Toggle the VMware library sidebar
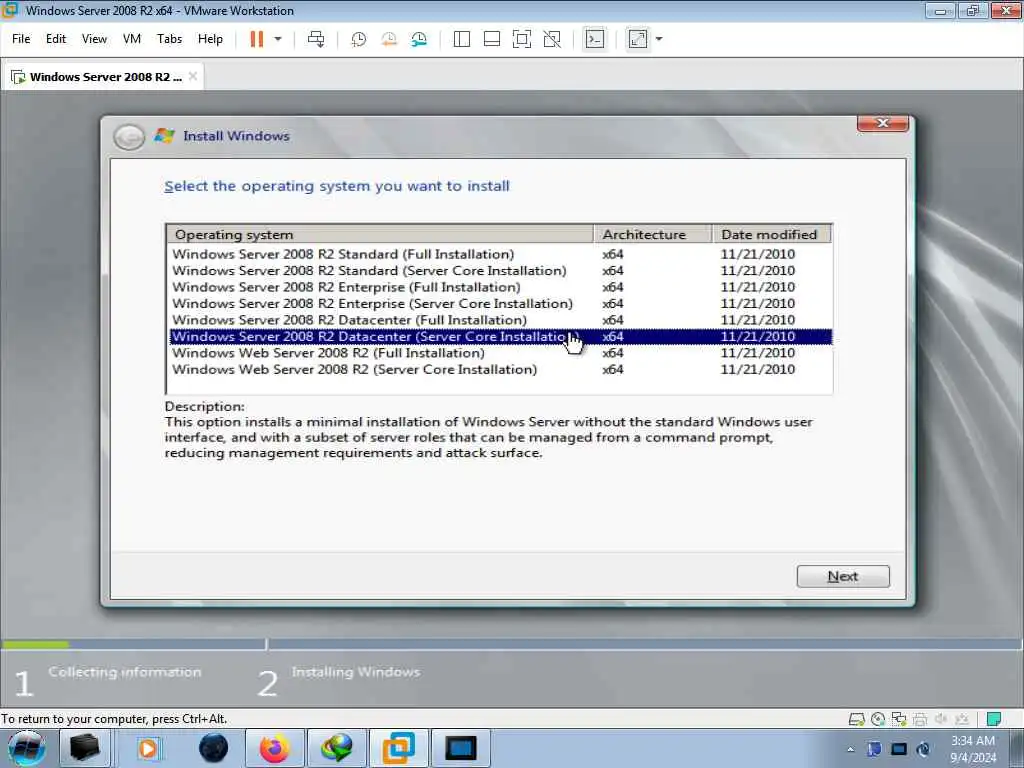The width and height of the screenshot is (1024, 768). click(462, 39)
